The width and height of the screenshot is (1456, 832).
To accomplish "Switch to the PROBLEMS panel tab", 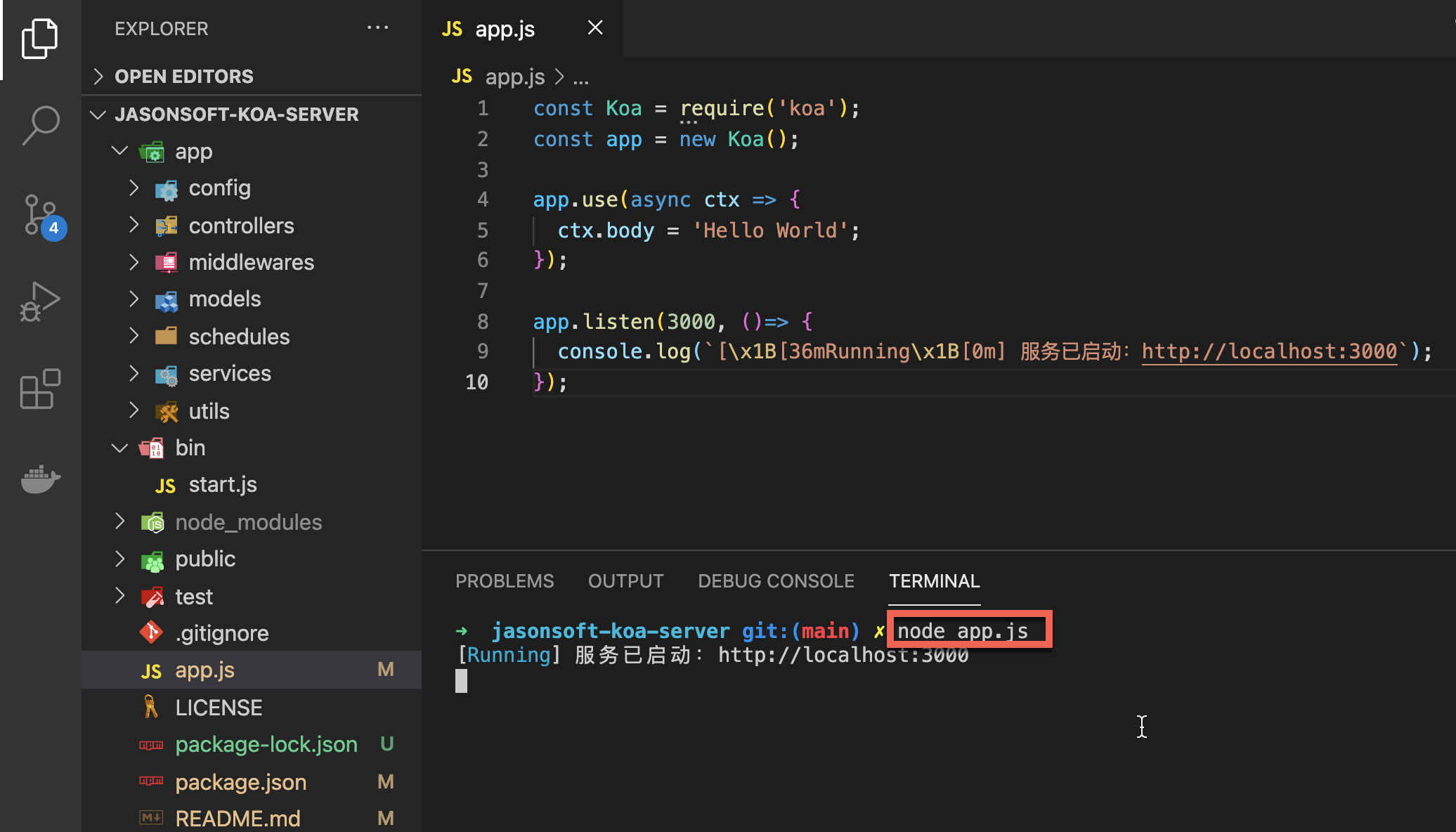I will click(x=505, y=581).
